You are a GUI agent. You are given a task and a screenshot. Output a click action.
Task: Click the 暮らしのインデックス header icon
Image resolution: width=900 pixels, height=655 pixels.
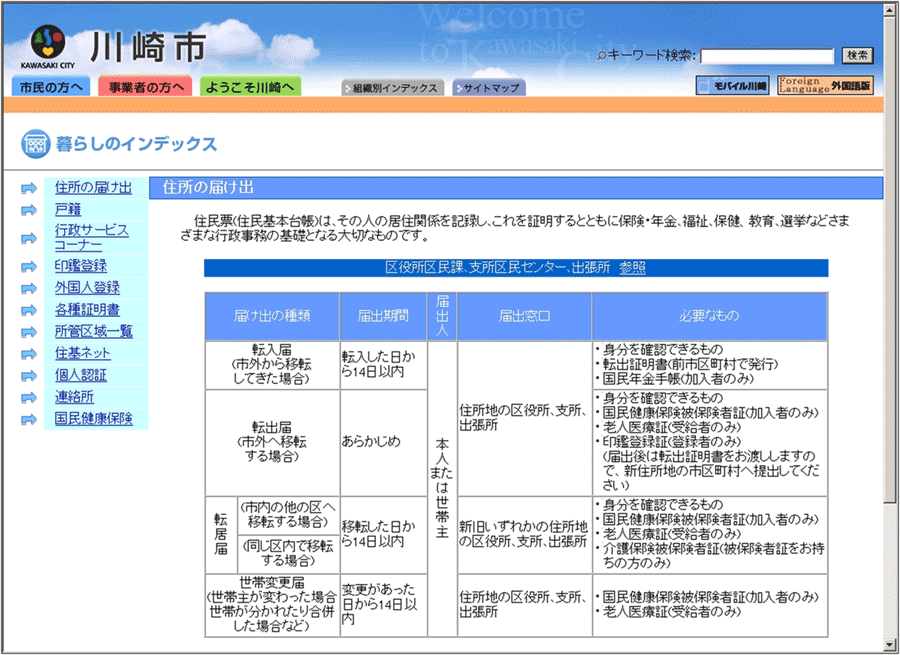coord(36,144)
